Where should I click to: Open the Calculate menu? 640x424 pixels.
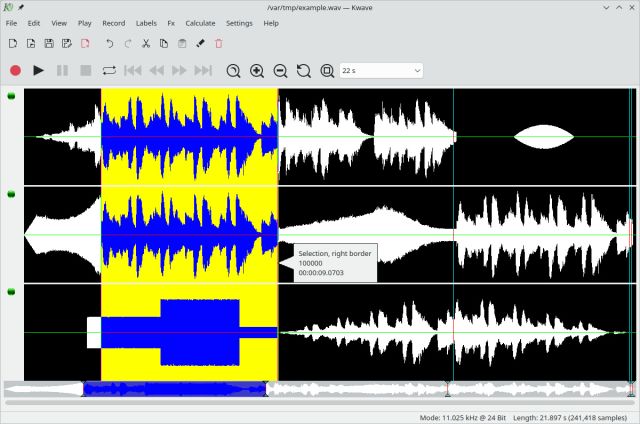point(200,23)
